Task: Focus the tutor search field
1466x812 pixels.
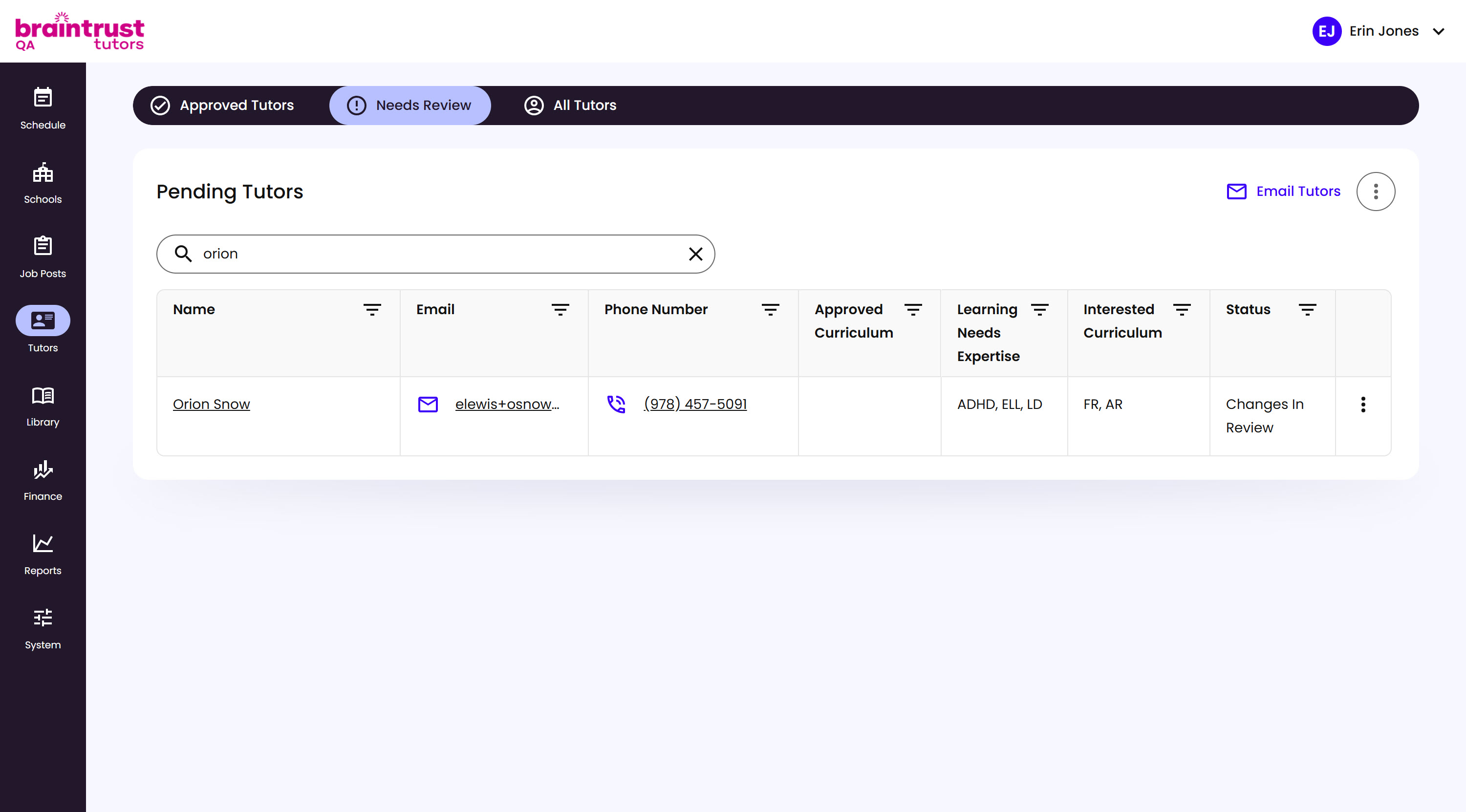Action: (x=435, y=254)
